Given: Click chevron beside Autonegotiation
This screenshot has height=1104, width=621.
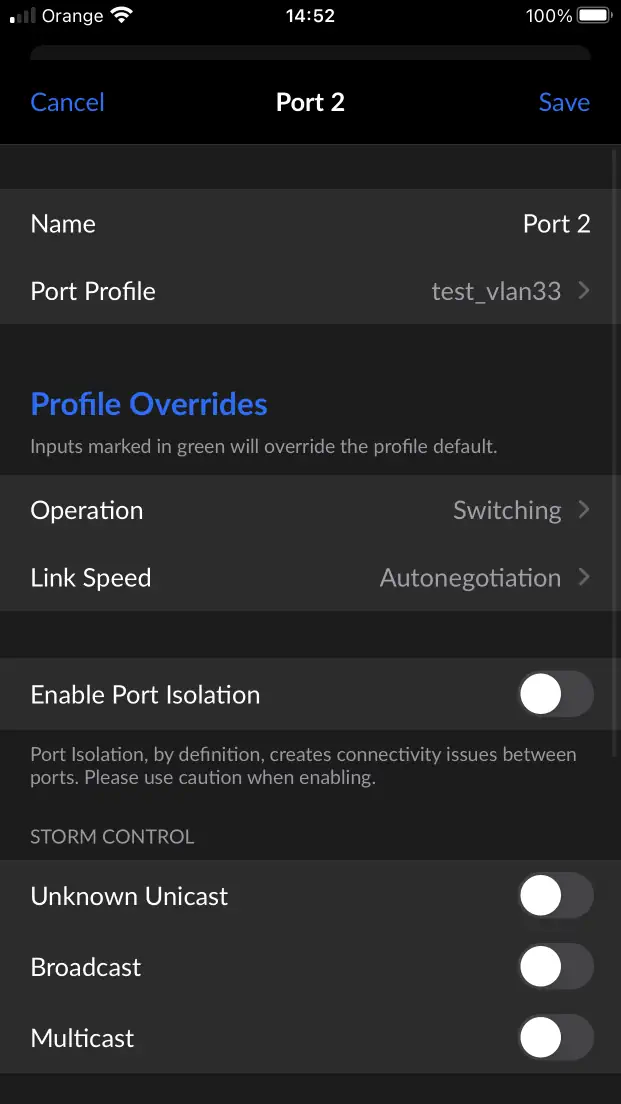Looking at the screenshot, I should (584, 578).
